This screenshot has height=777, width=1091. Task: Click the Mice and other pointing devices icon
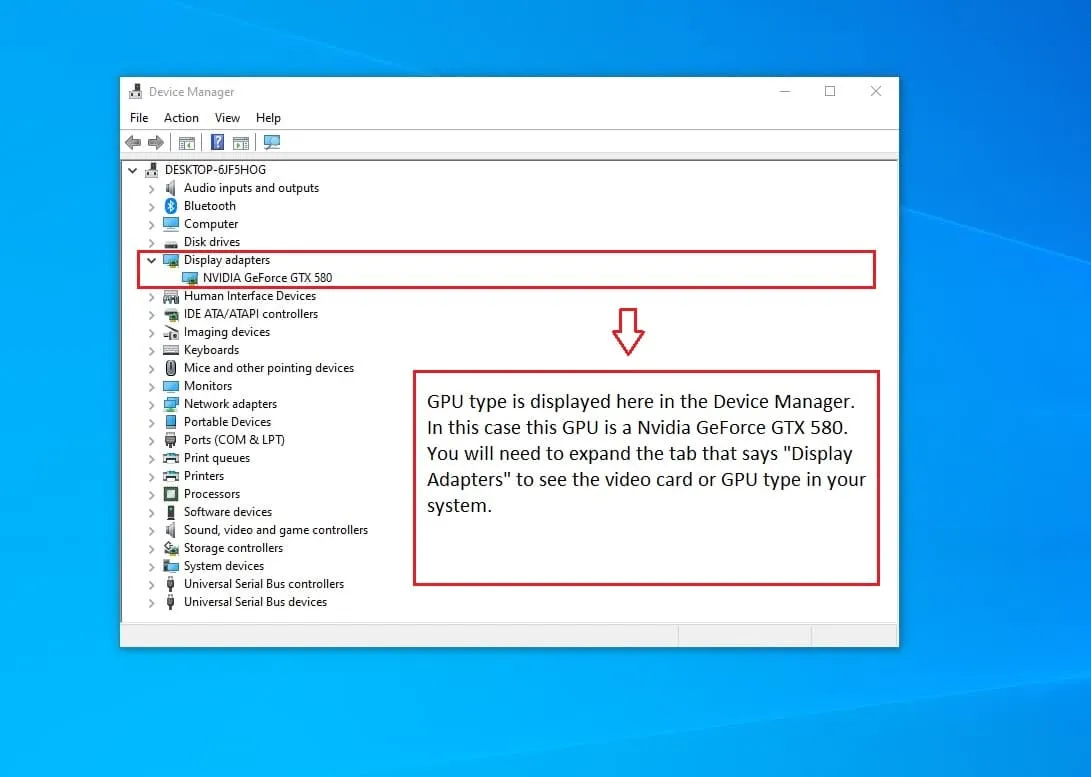(x=170, y=368)
